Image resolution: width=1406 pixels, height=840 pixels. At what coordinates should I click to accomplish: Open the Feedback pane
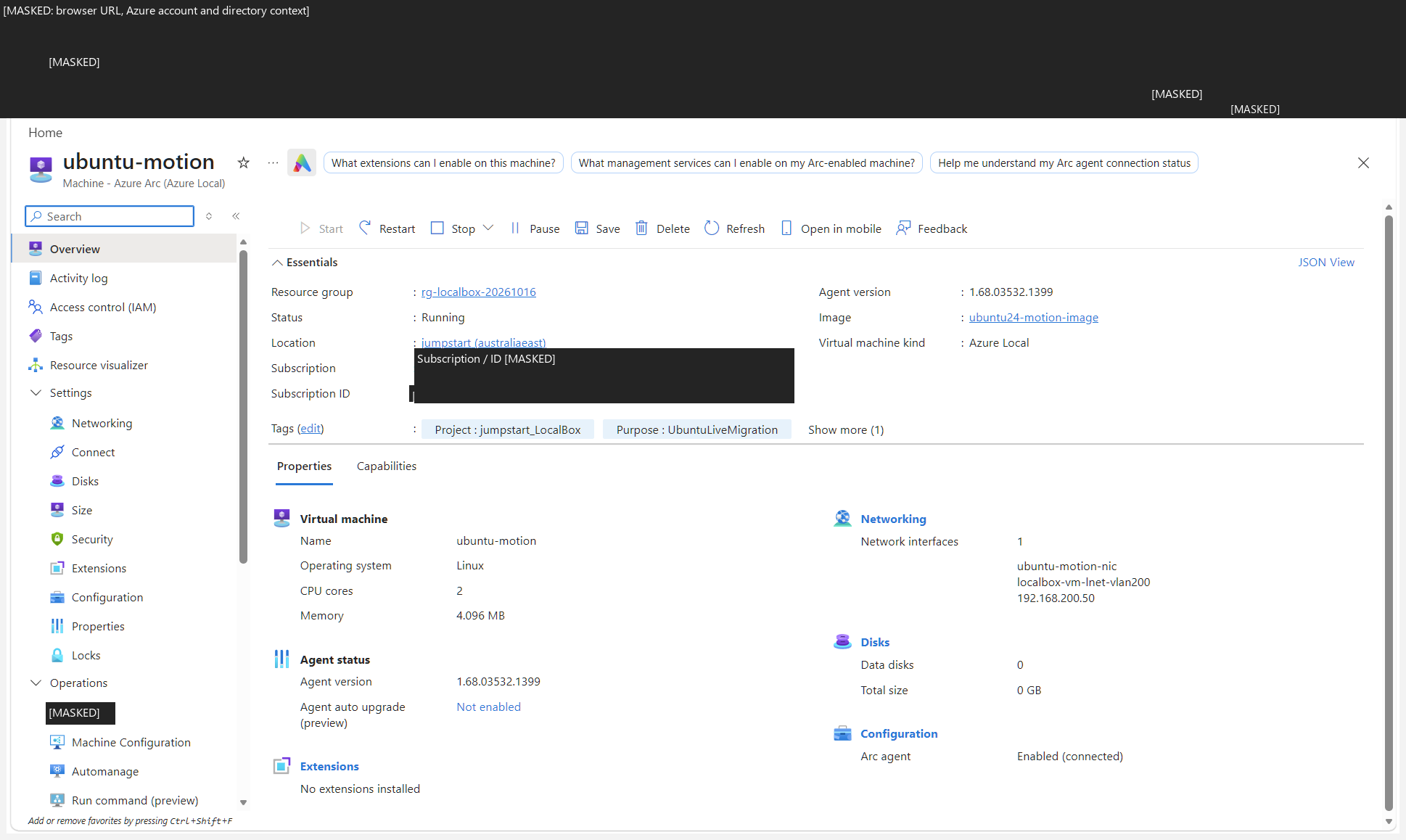click(x=932, y=228)
